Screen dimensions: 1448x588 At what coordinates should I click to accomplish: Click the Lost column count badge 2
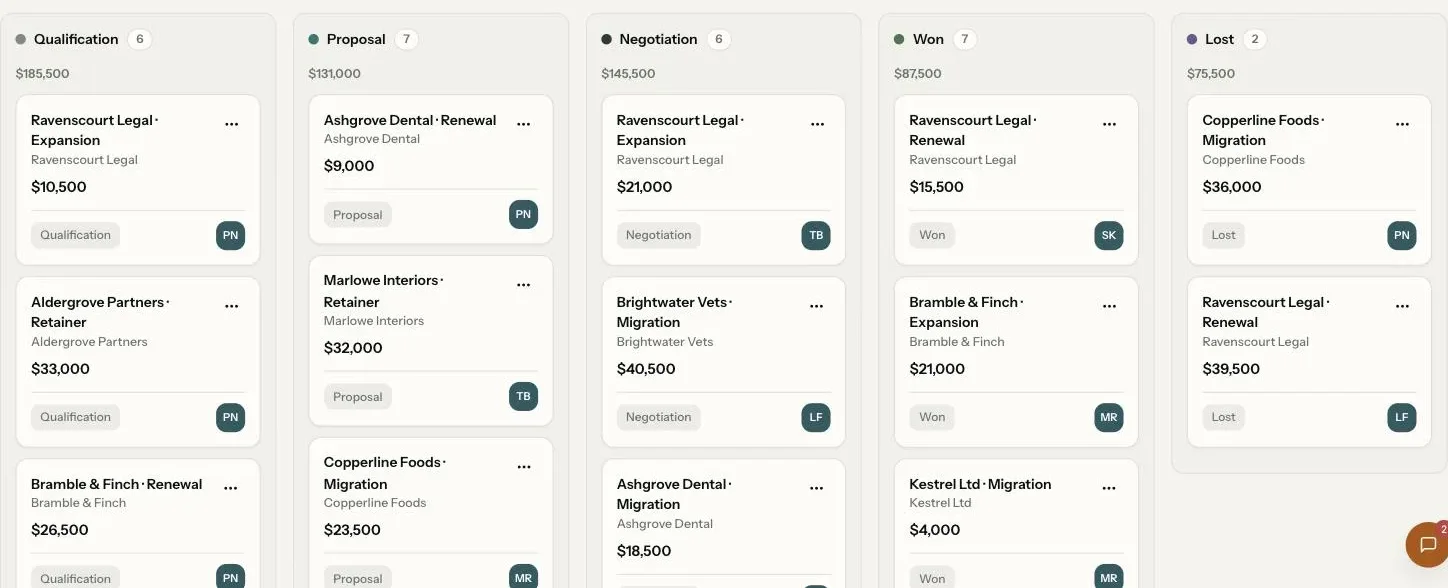click(x=1254, y=39)
